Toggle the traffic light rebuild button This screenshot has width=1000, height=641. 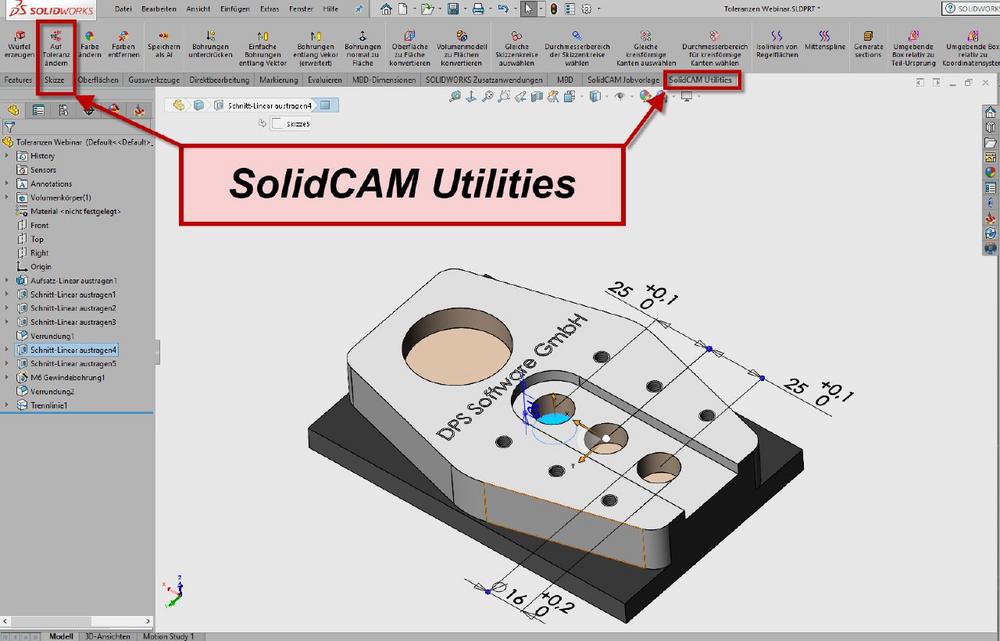(x=554, y=9)
